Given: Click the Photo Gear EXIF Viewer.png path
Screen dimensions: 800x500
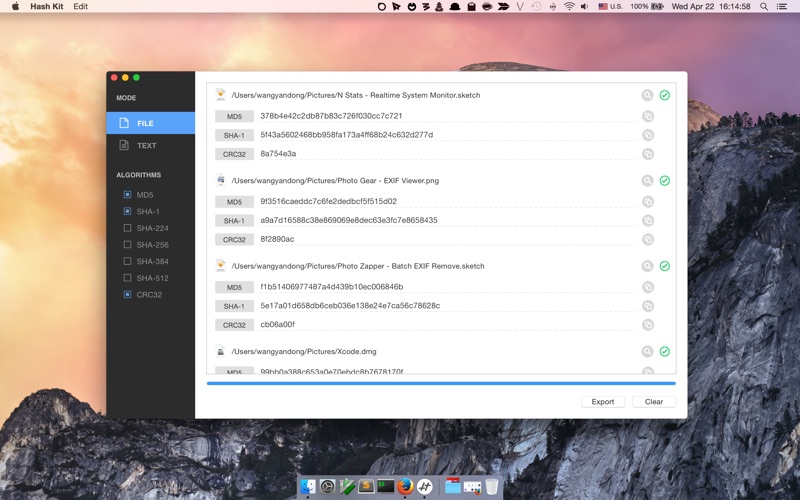Looking at the screenshot, I should point(335,181).
